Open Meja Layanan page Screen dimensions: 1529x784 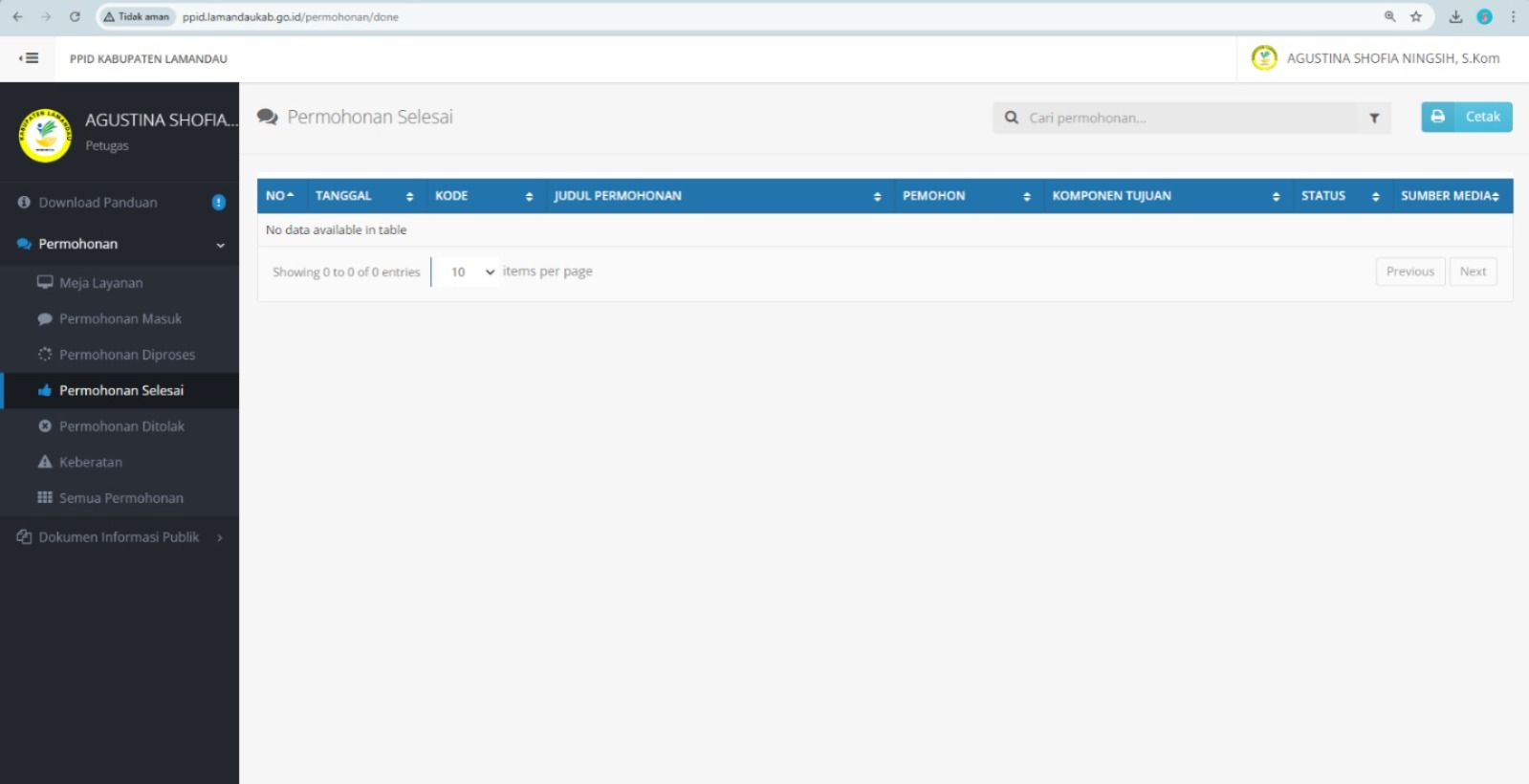tap(120, 283)
